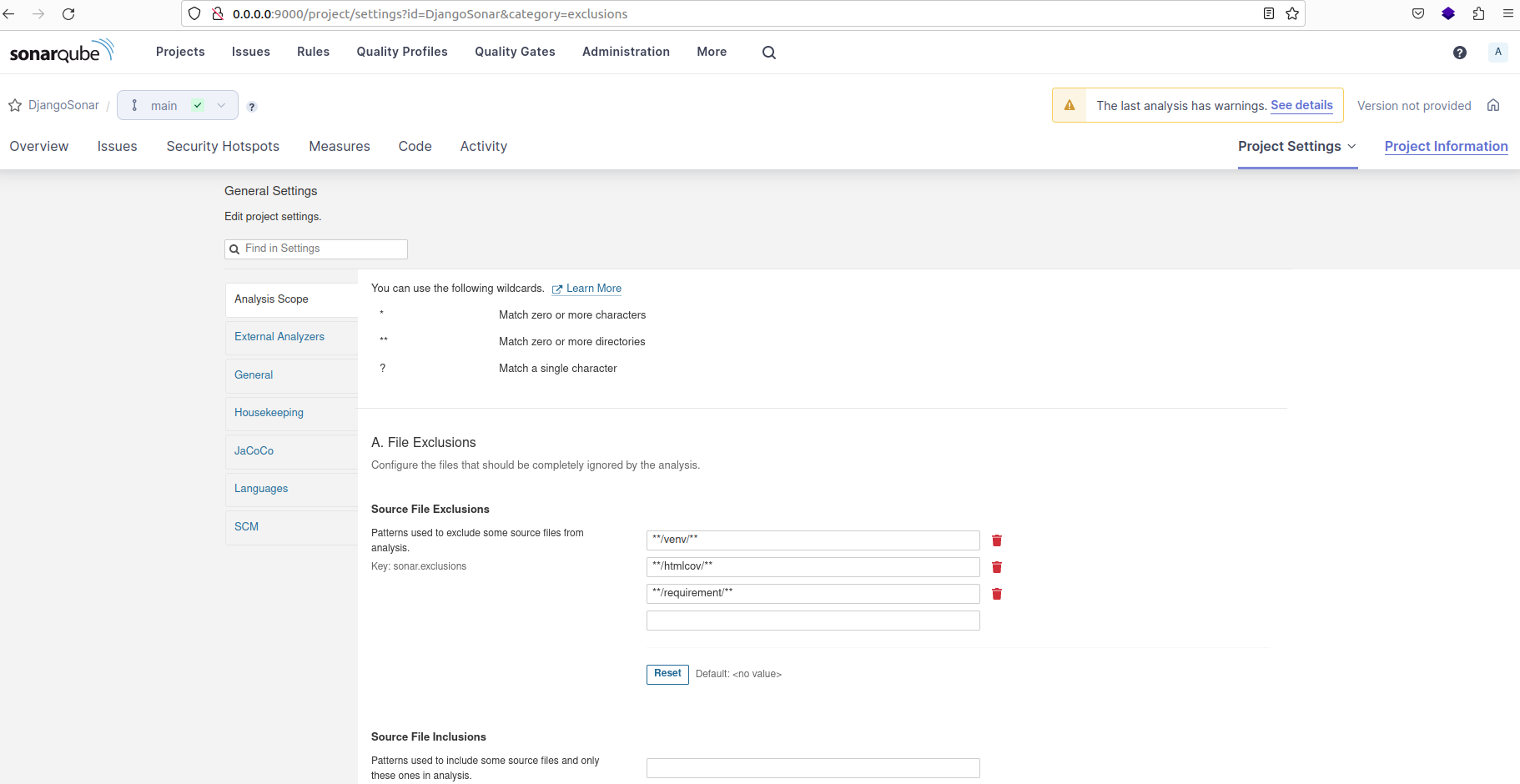
Task: Switch to Code tab
Action: [x=415, y=146]
